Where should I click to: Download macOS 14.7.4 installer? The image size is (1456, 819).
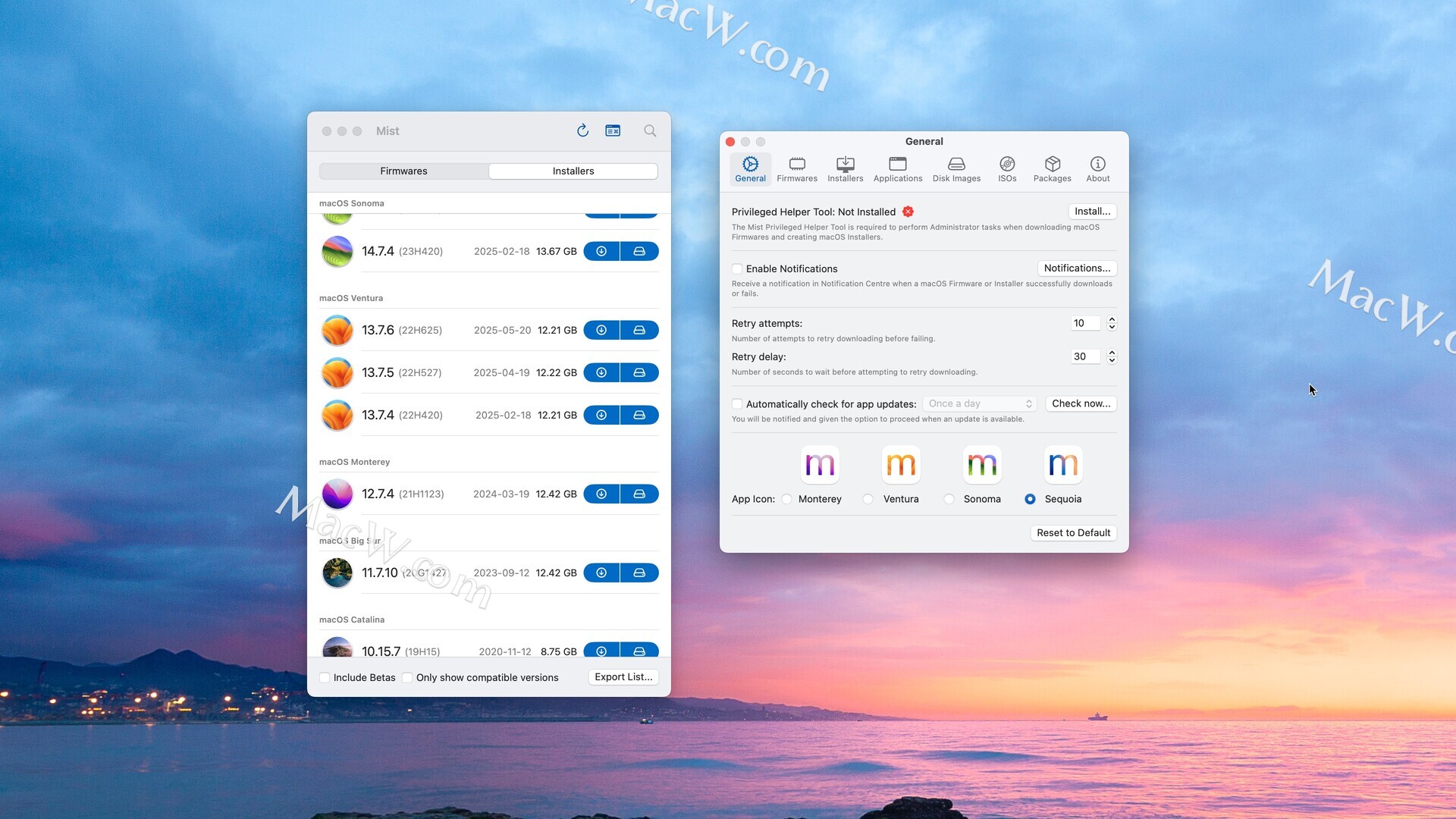click(601, 251)
